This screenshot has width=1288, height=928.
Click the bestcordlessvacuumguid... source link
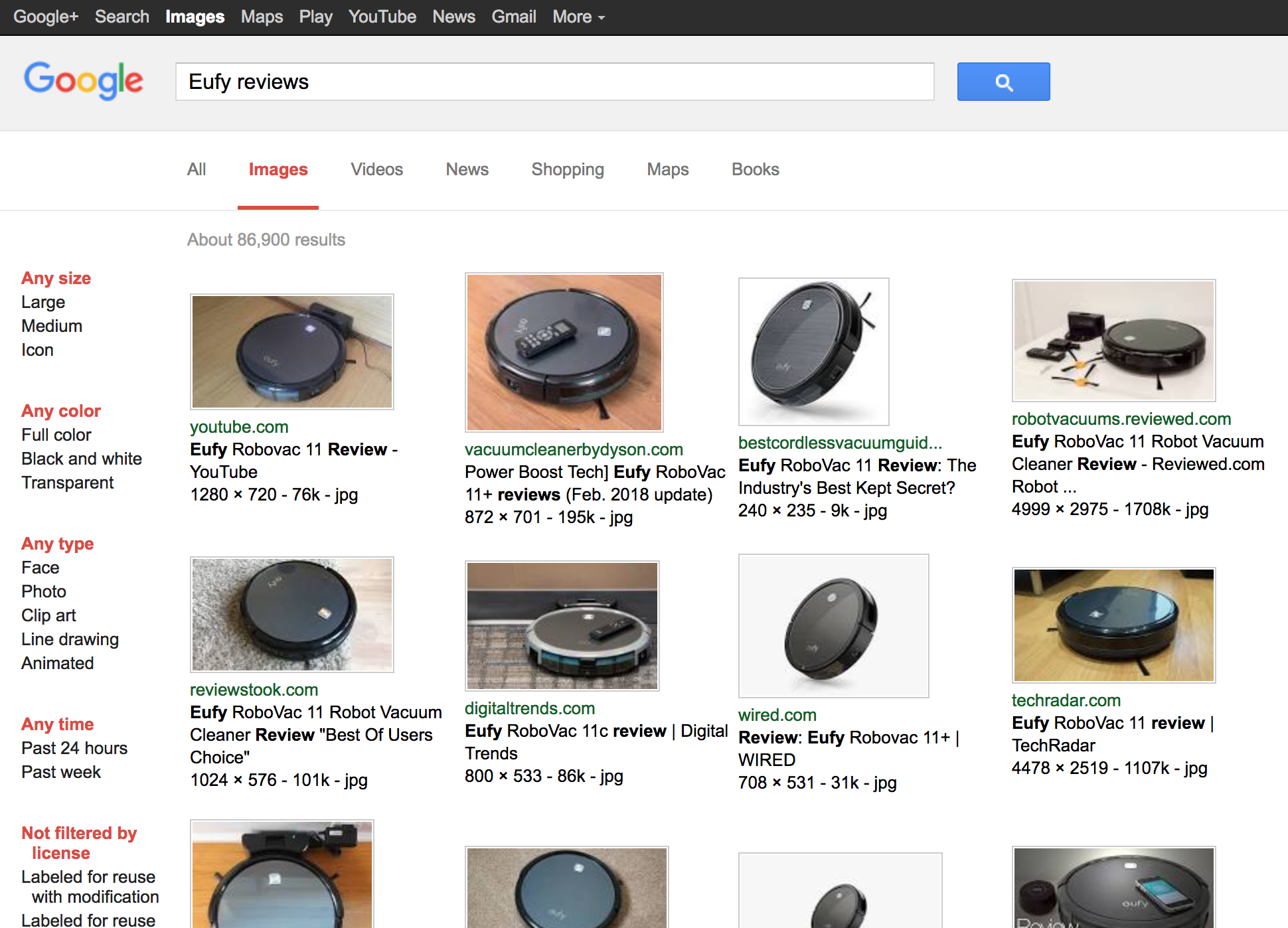tap(840, 443)
